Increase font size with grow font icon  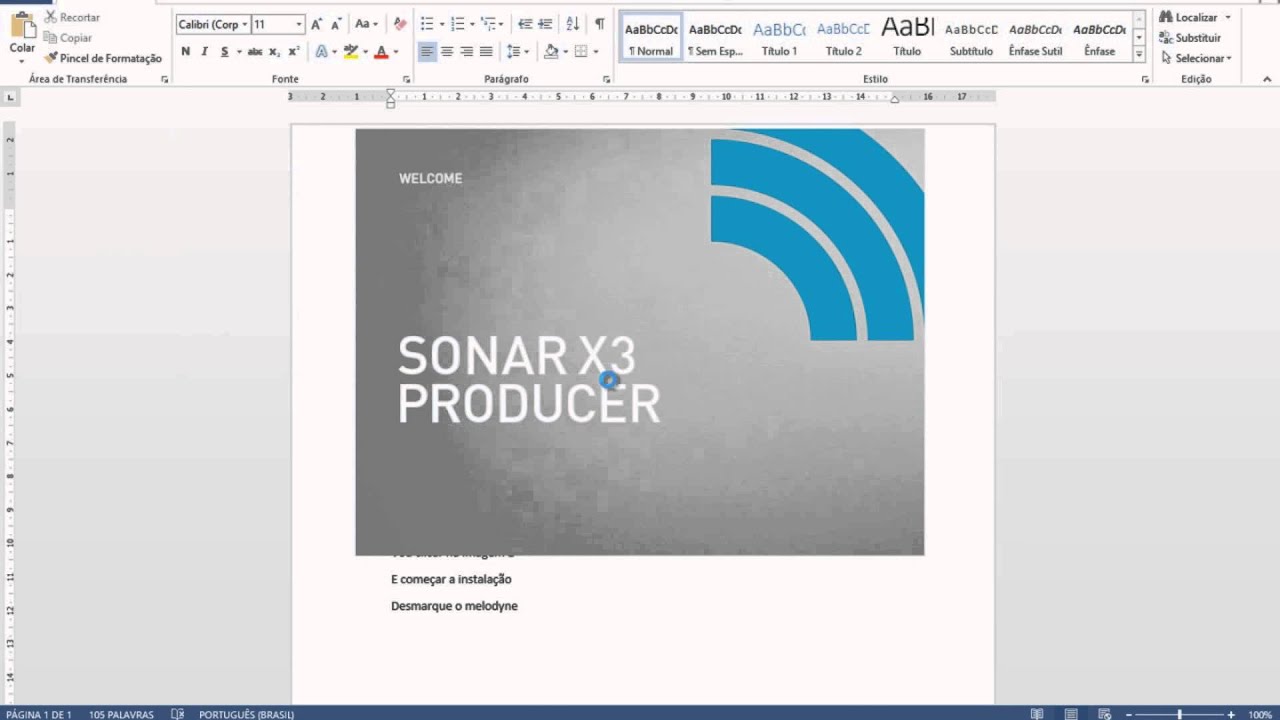click(317, 24)
